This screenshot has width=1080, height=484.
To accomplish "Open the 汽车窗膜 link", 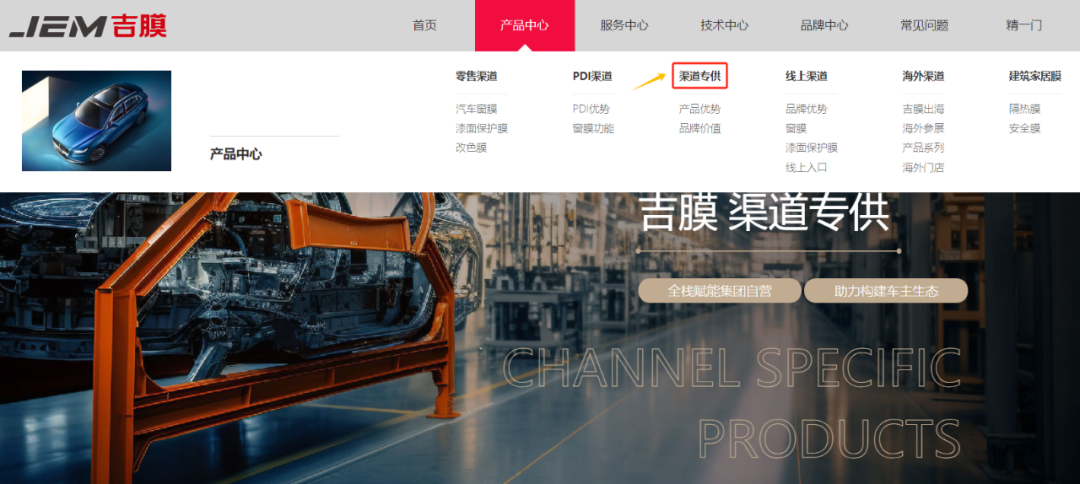I will 476,109.
